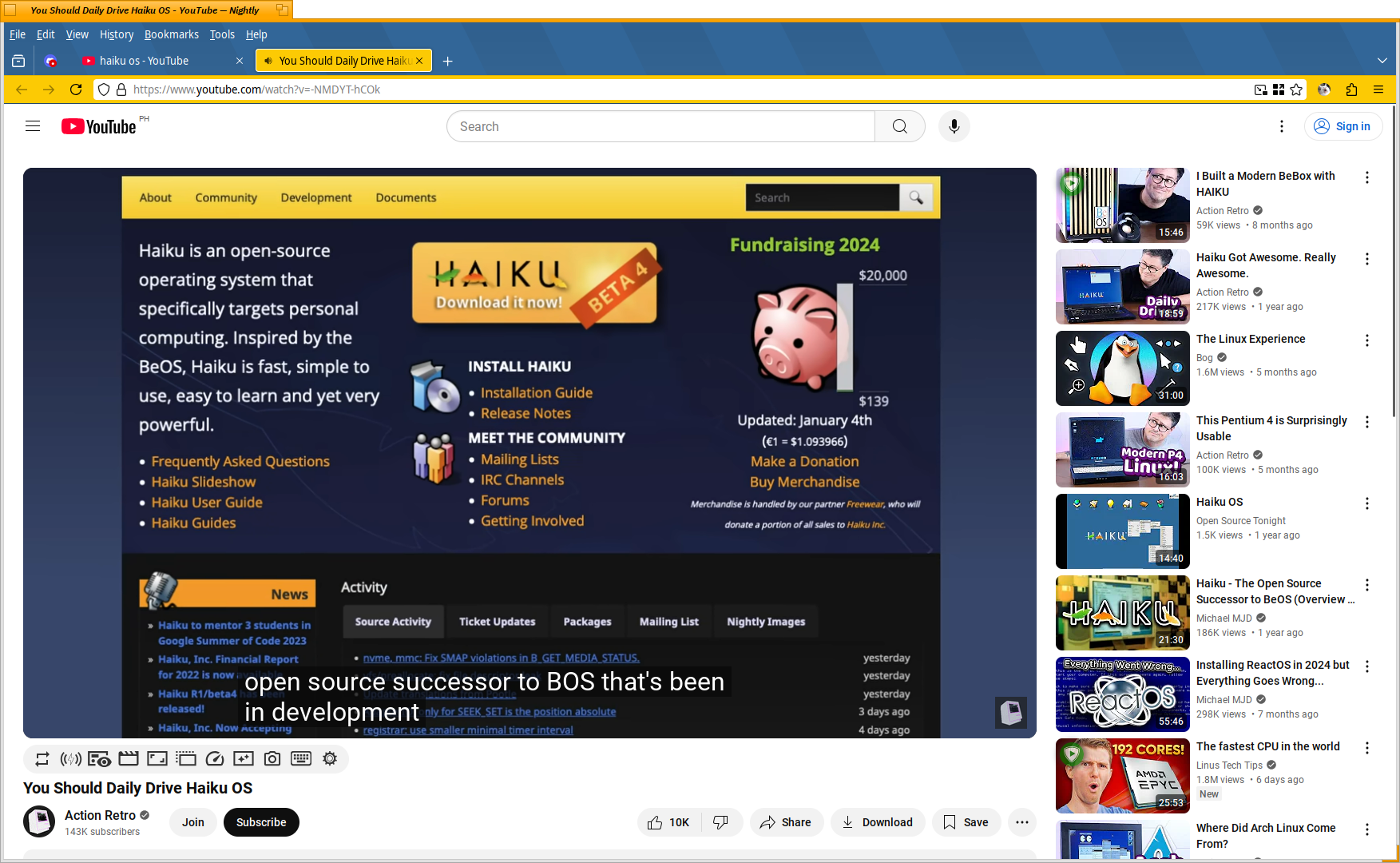
Task: Open options menu for The Linux Experience
Action: (x=1367, y=340)
